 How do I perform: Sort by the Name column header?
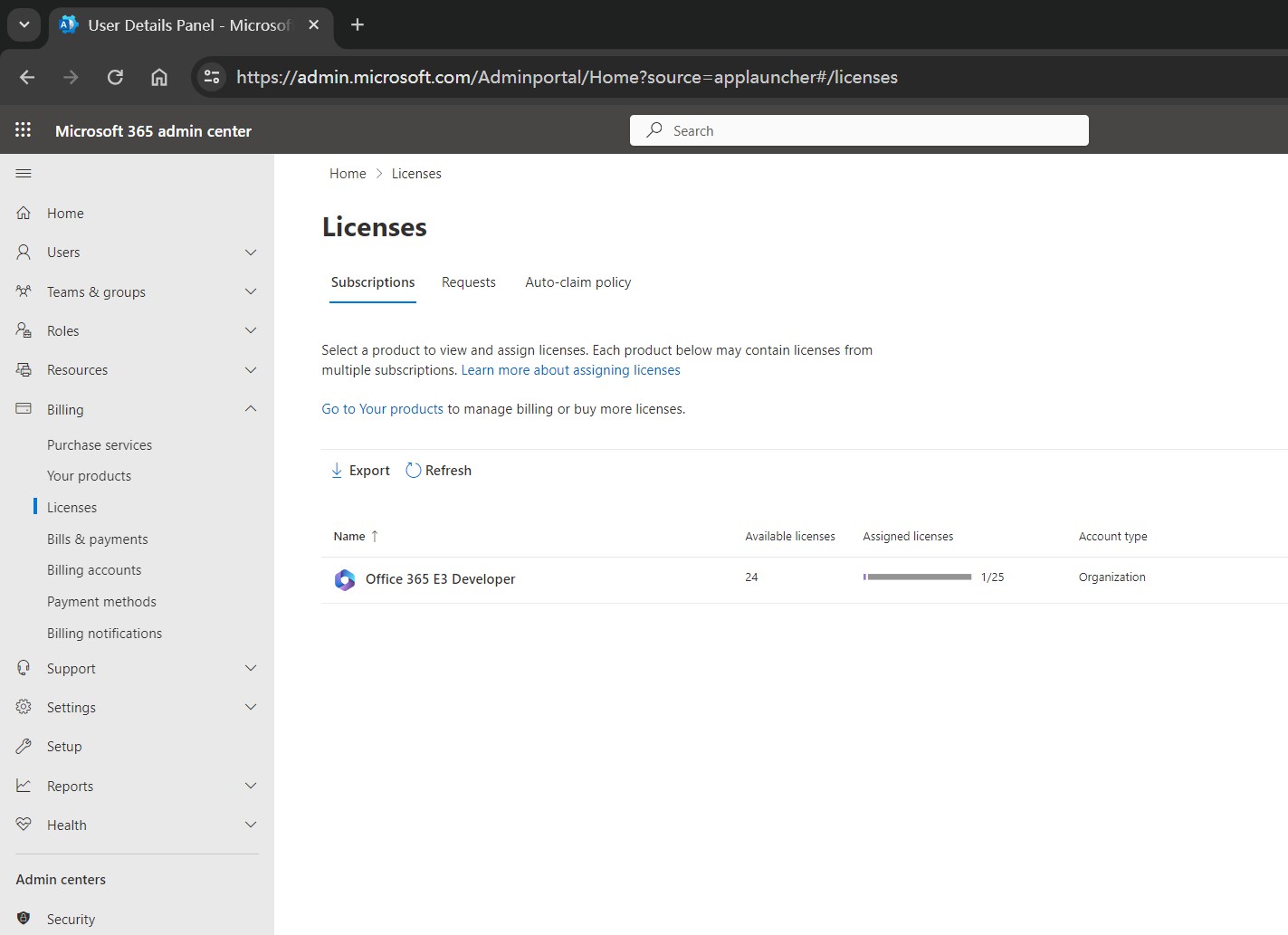point(349,537)
